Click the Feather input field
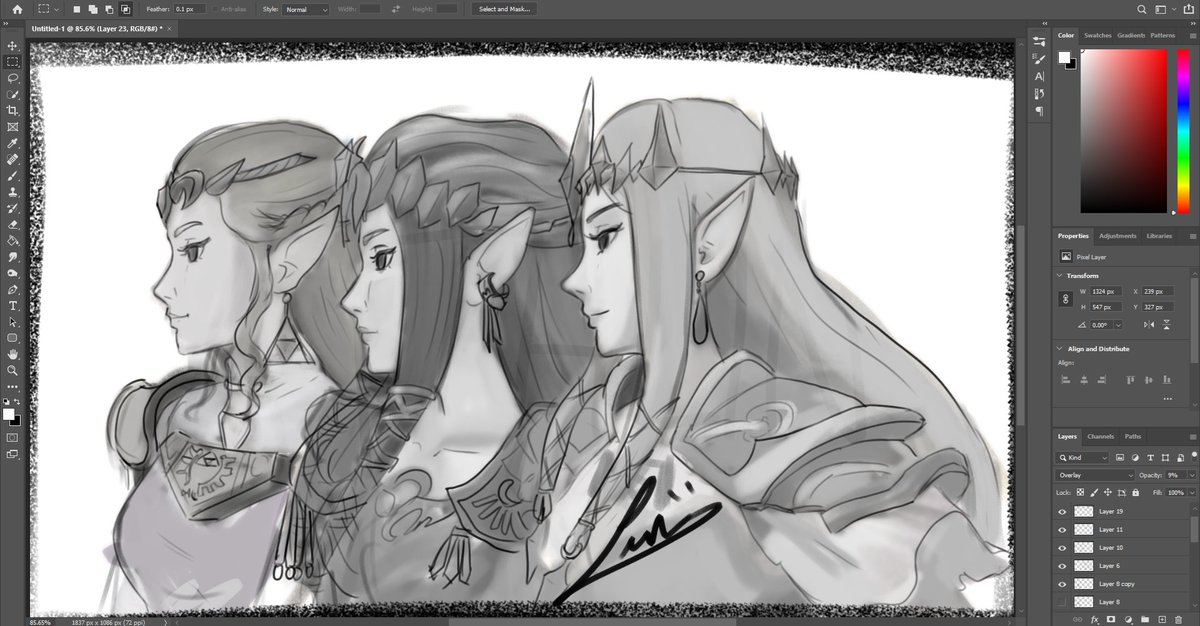Screen dimensions: 1200x626 (189, 9)
